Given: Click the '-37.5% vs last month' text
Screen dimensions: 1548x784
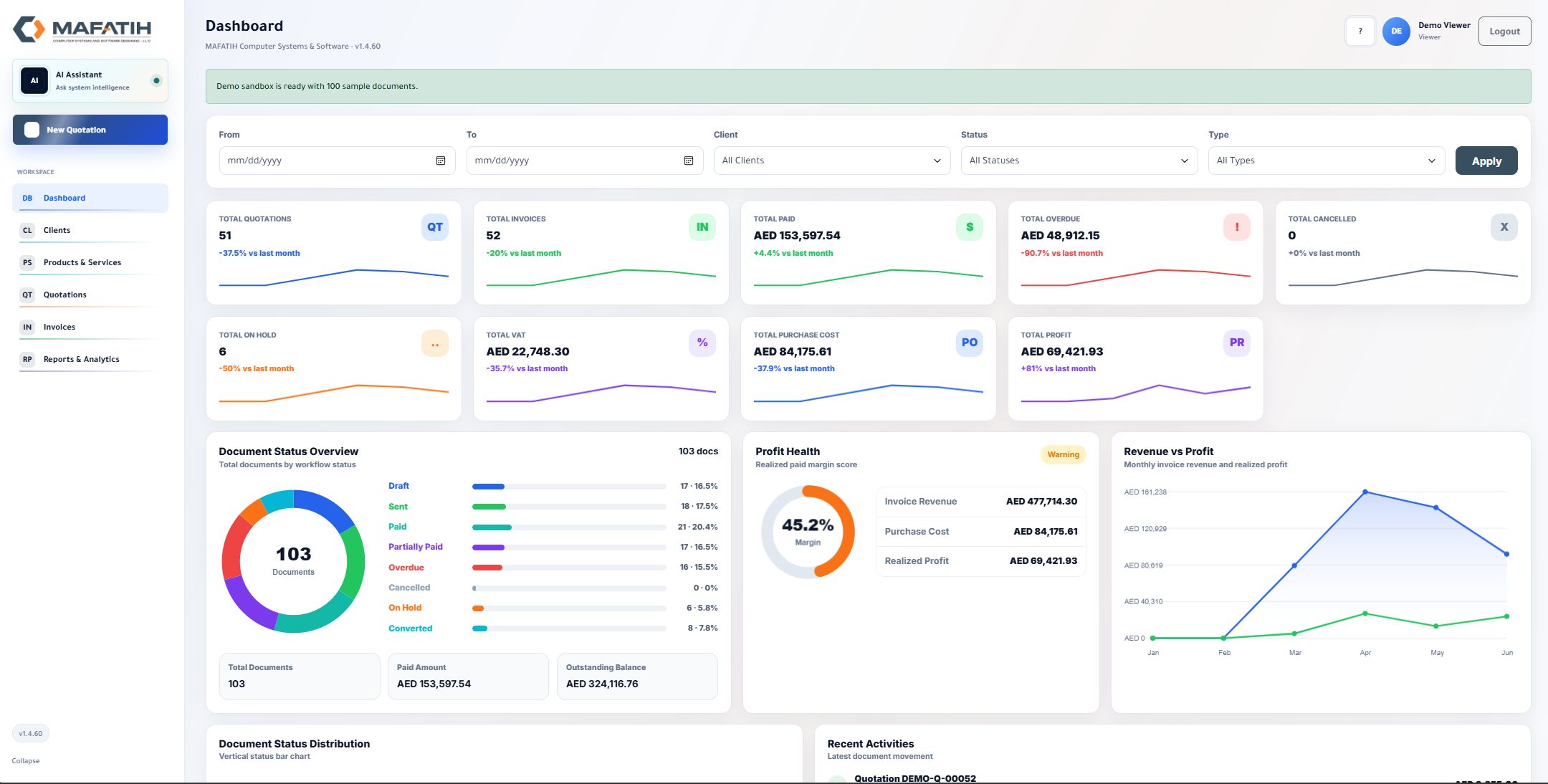Looking at the screenshot, I should (259, 253).
